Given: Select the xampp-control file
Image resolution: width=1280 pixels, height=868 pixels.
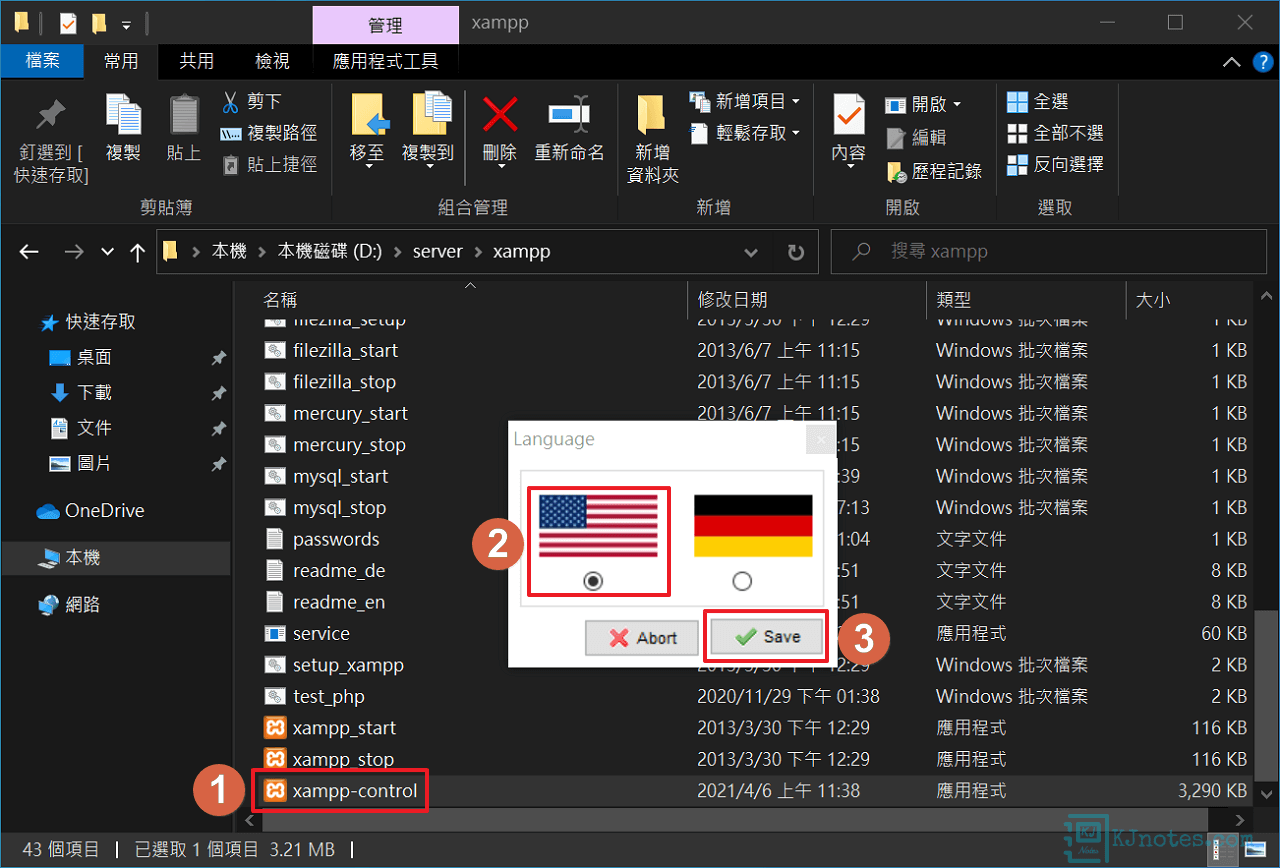Looking at the screenshot, I should [x=340, y=791].
